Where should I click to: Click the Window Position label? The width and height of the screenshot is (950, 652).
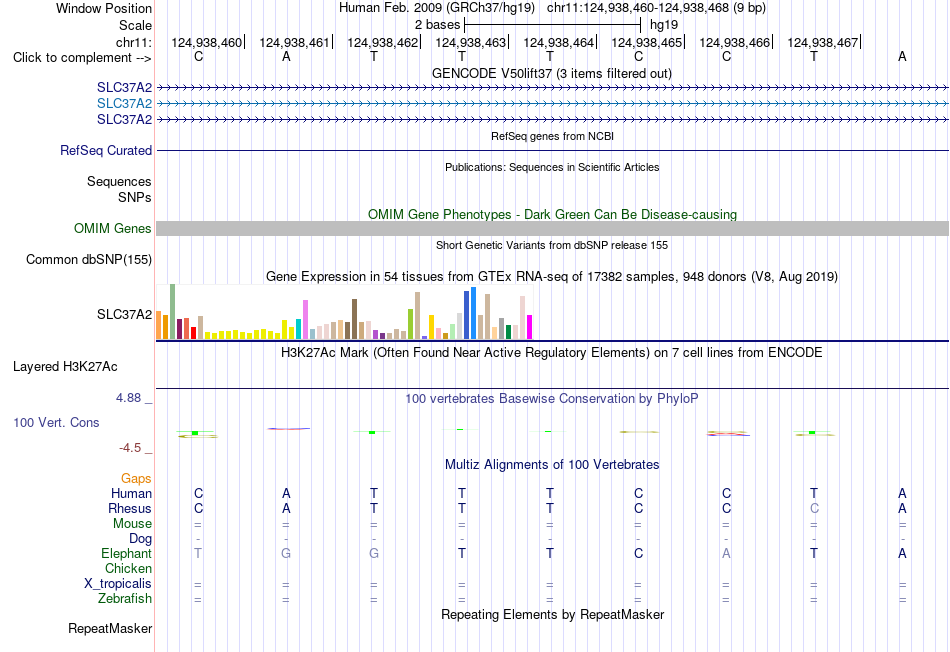coord(104,8)
